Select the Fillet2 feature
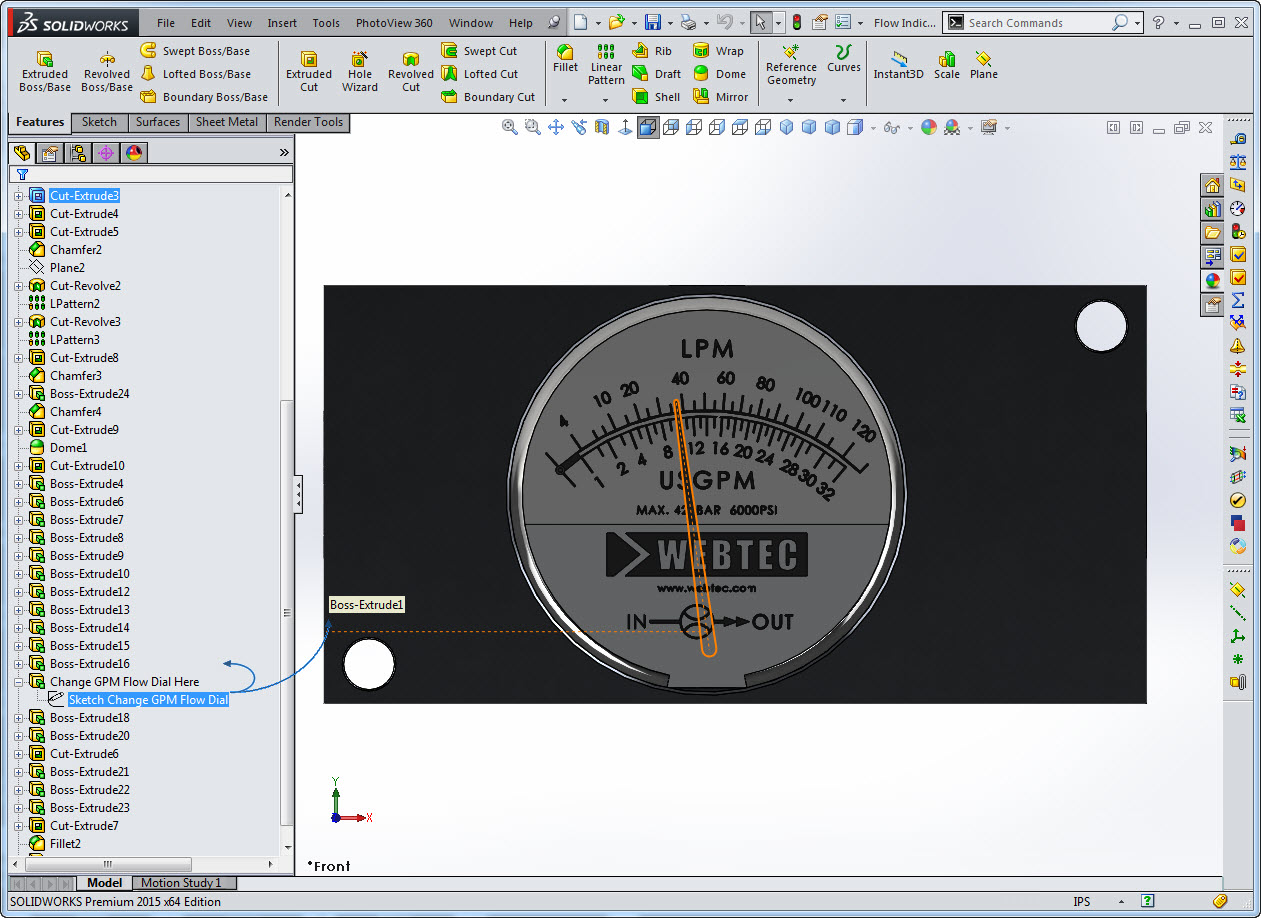Image resolution: width=1261 pixels, height=918 pixels. pos(65,844)
